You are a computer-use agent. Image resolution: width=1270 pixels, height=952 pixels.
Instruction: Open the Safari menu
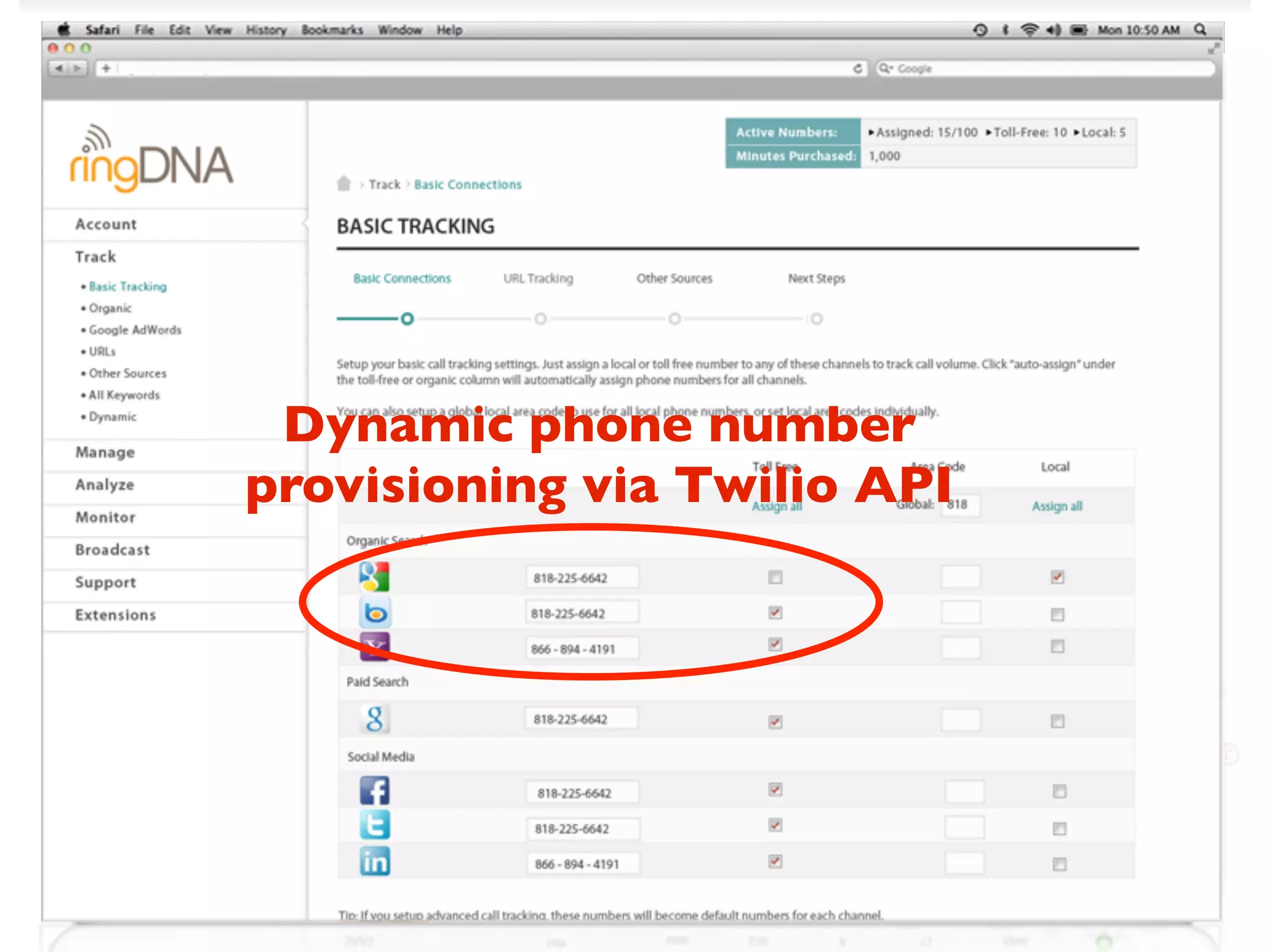click(x=102, y=30)
